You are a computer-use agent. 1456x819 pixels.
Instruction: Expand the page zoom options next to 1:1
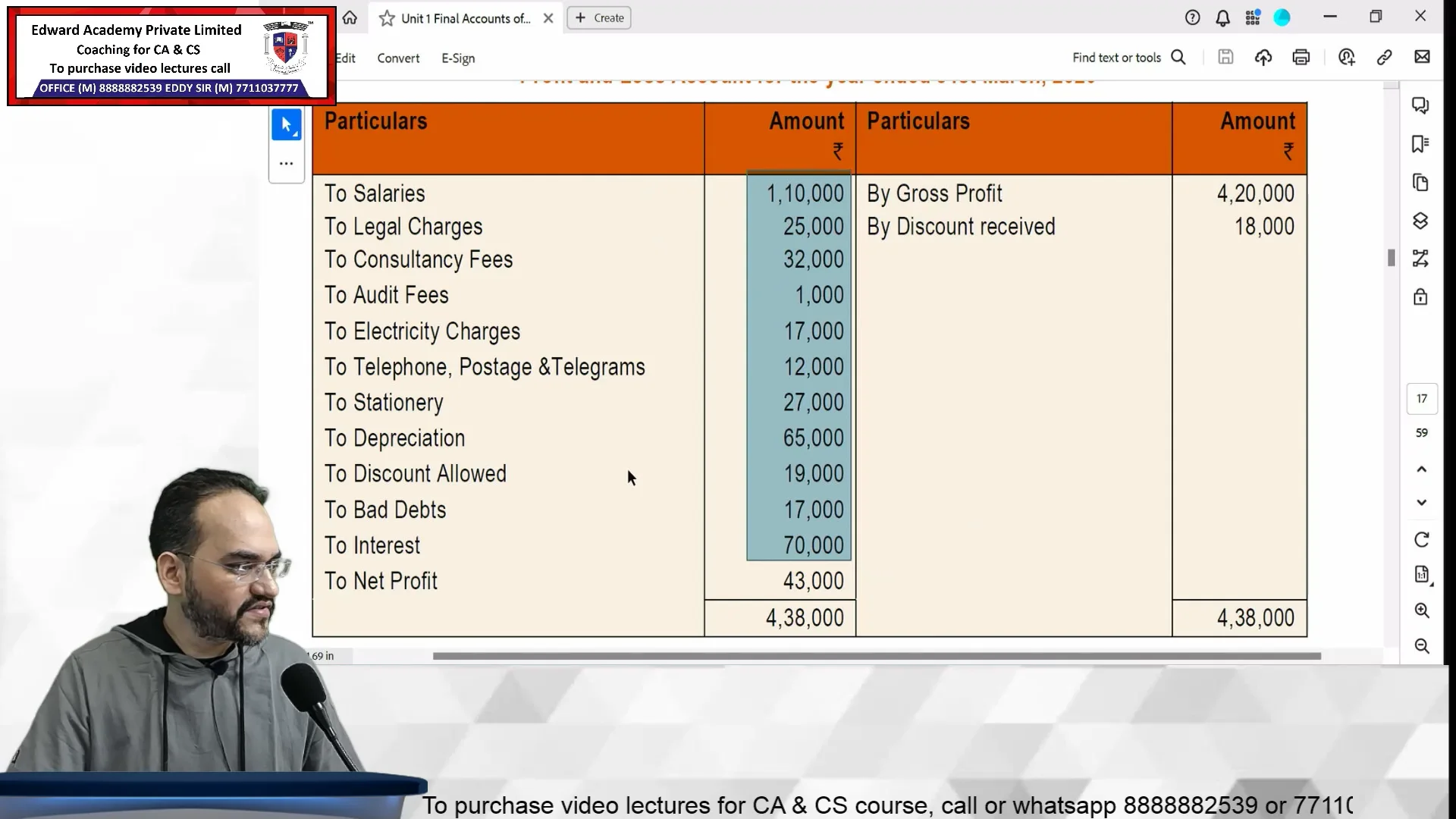[x=1423, y=574]
